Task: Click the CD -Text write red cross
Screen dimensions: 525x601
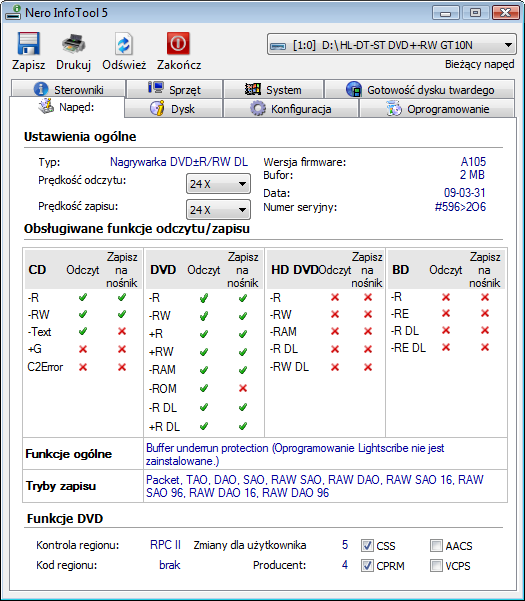Action: 122,331
